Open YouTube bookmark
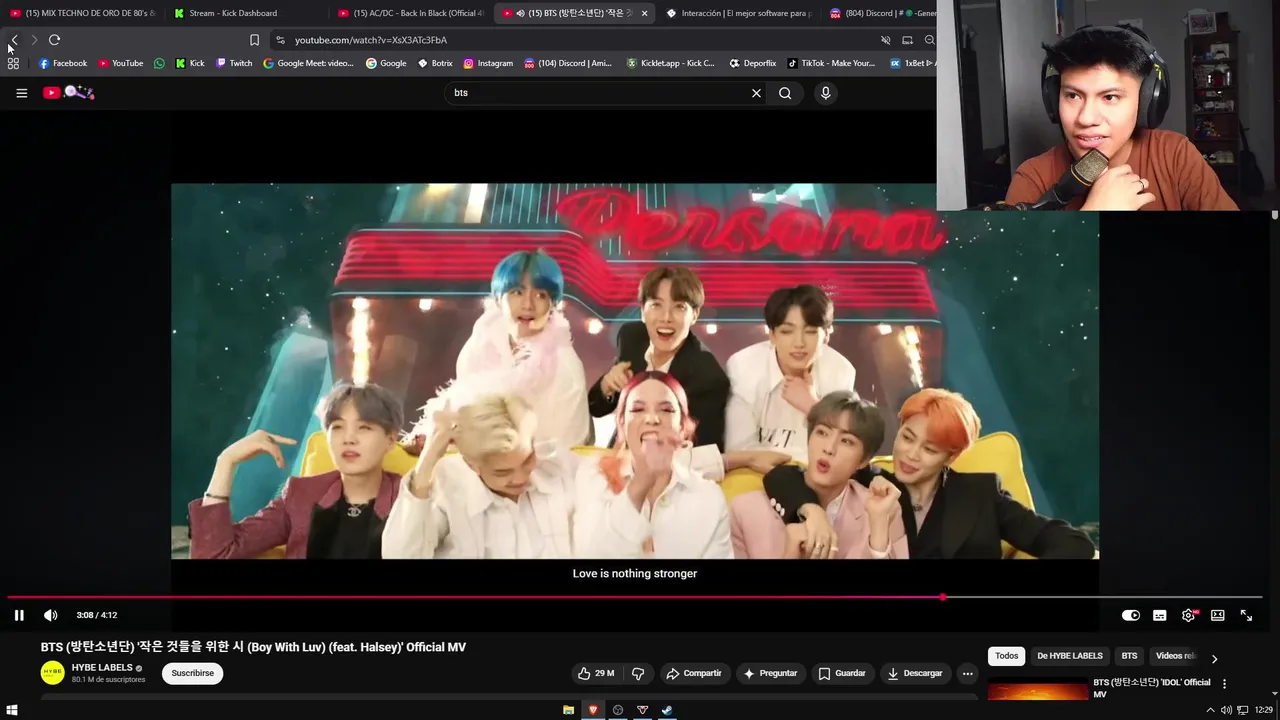The height and width of the screenshot is (720, 1280). tap(121, 63)
